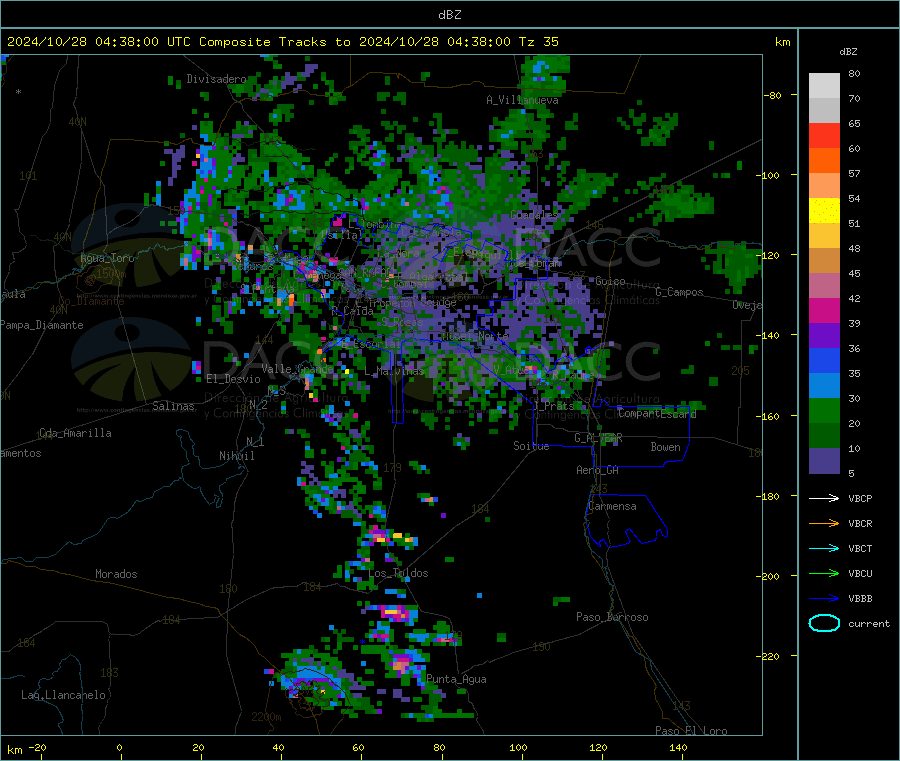
Task: Click the 'Morados' place label
Action: [116, 574]
